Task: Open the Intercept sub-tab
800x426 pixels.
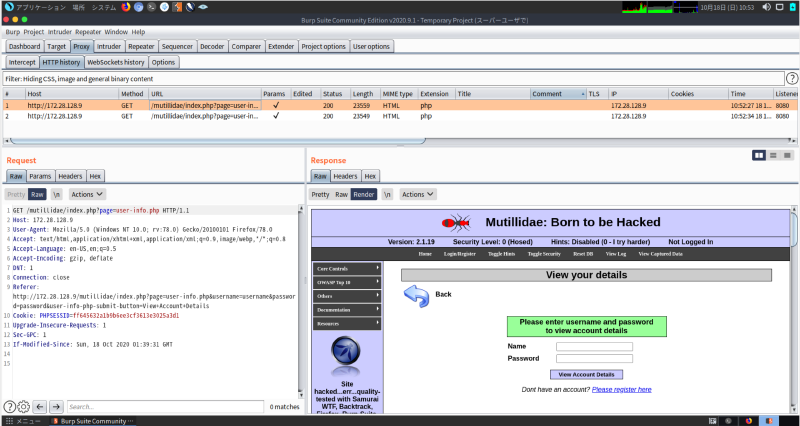Action: tap(22, 62)
